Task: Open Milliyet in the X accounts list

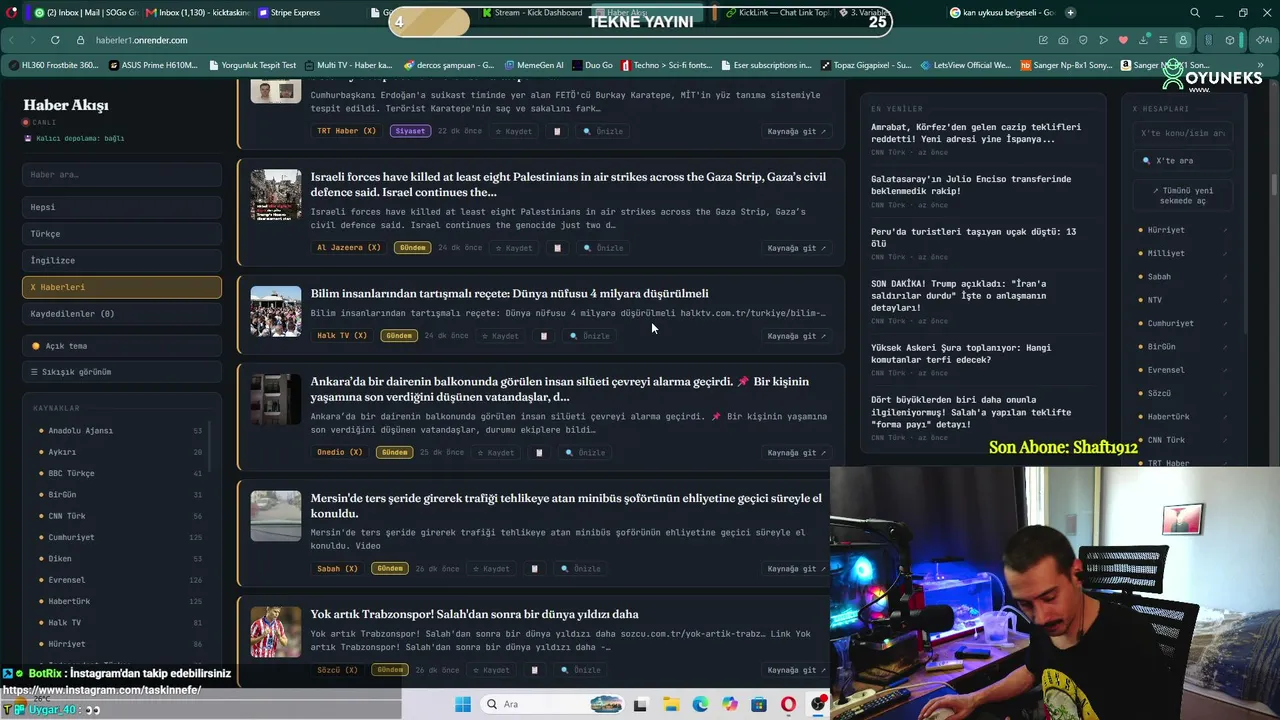Action: pyautogui.click(x=1183, y=253)
